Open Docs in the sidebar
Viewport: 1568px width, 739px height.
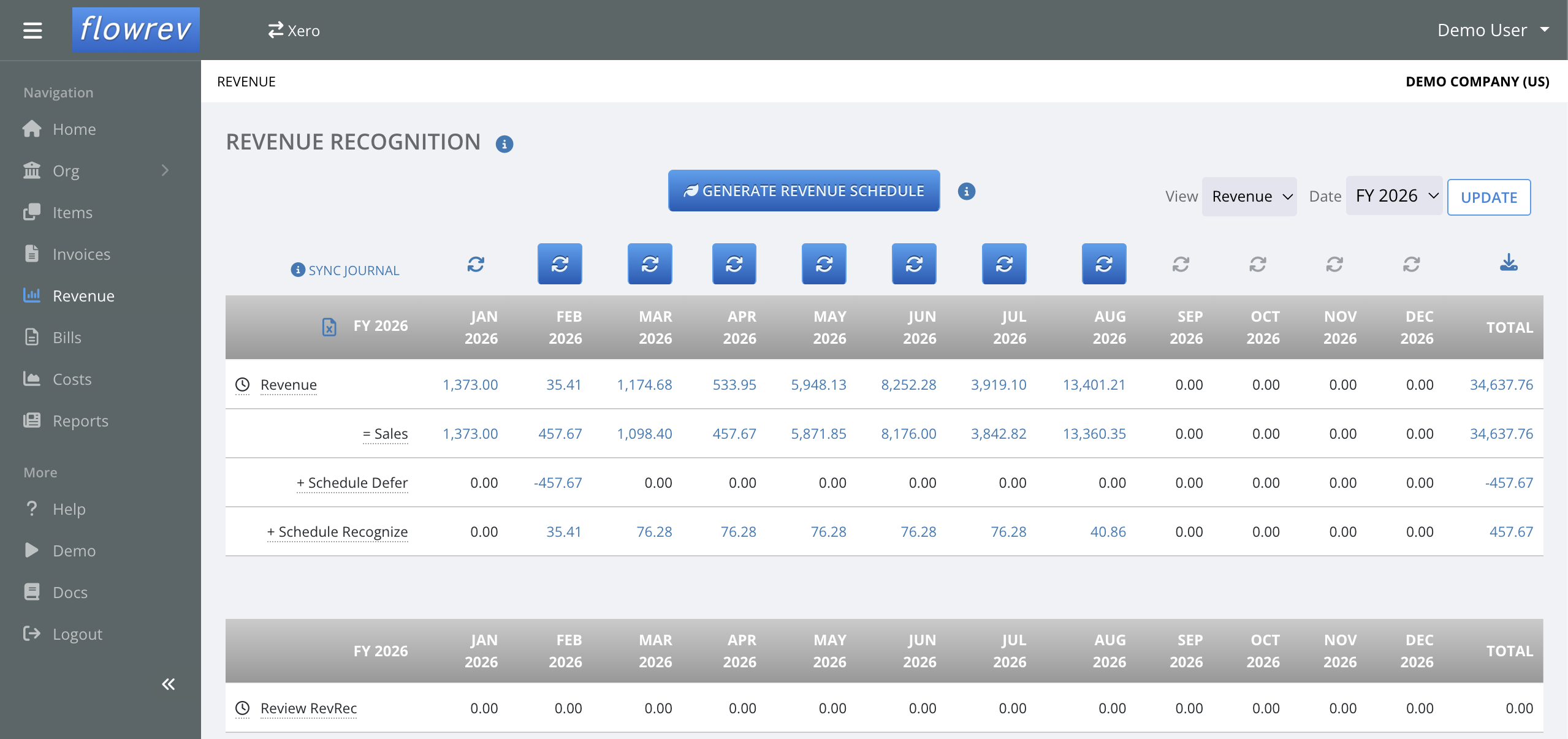(70, 593)
